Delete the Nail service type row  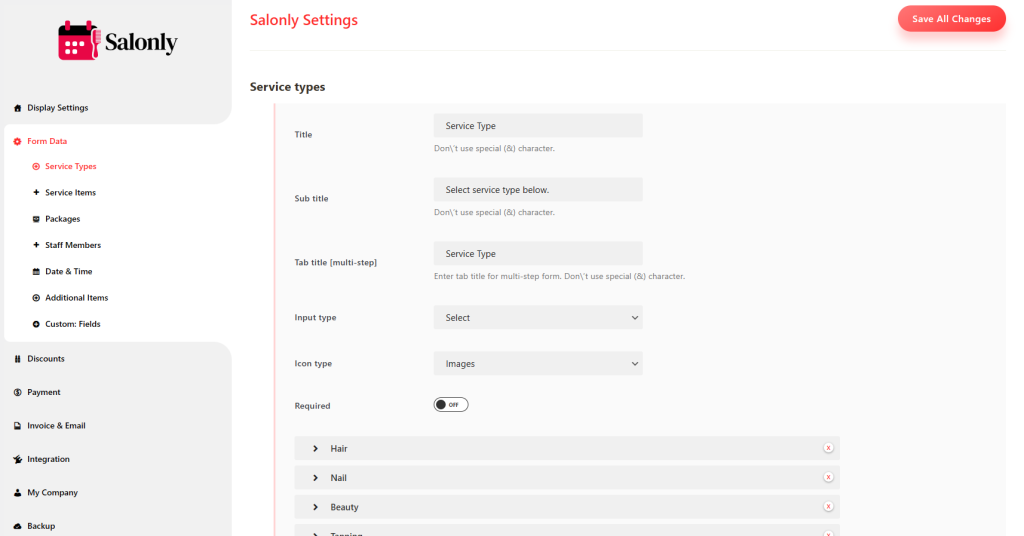[828, 478]
